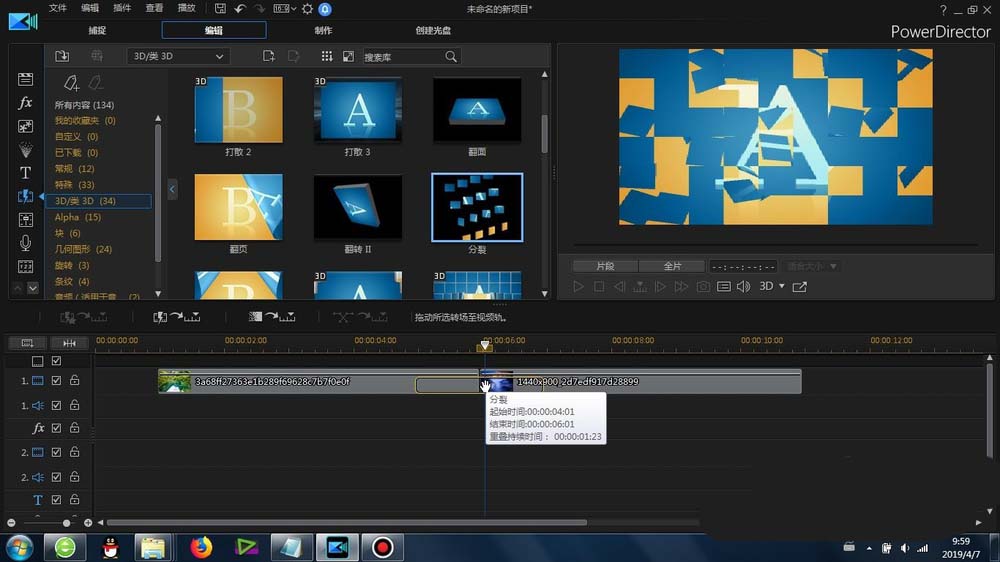Toggle audio track 1 enable checkbox
The height and width of the screenshot is (562, 1000).
click(x=56, y=405)
